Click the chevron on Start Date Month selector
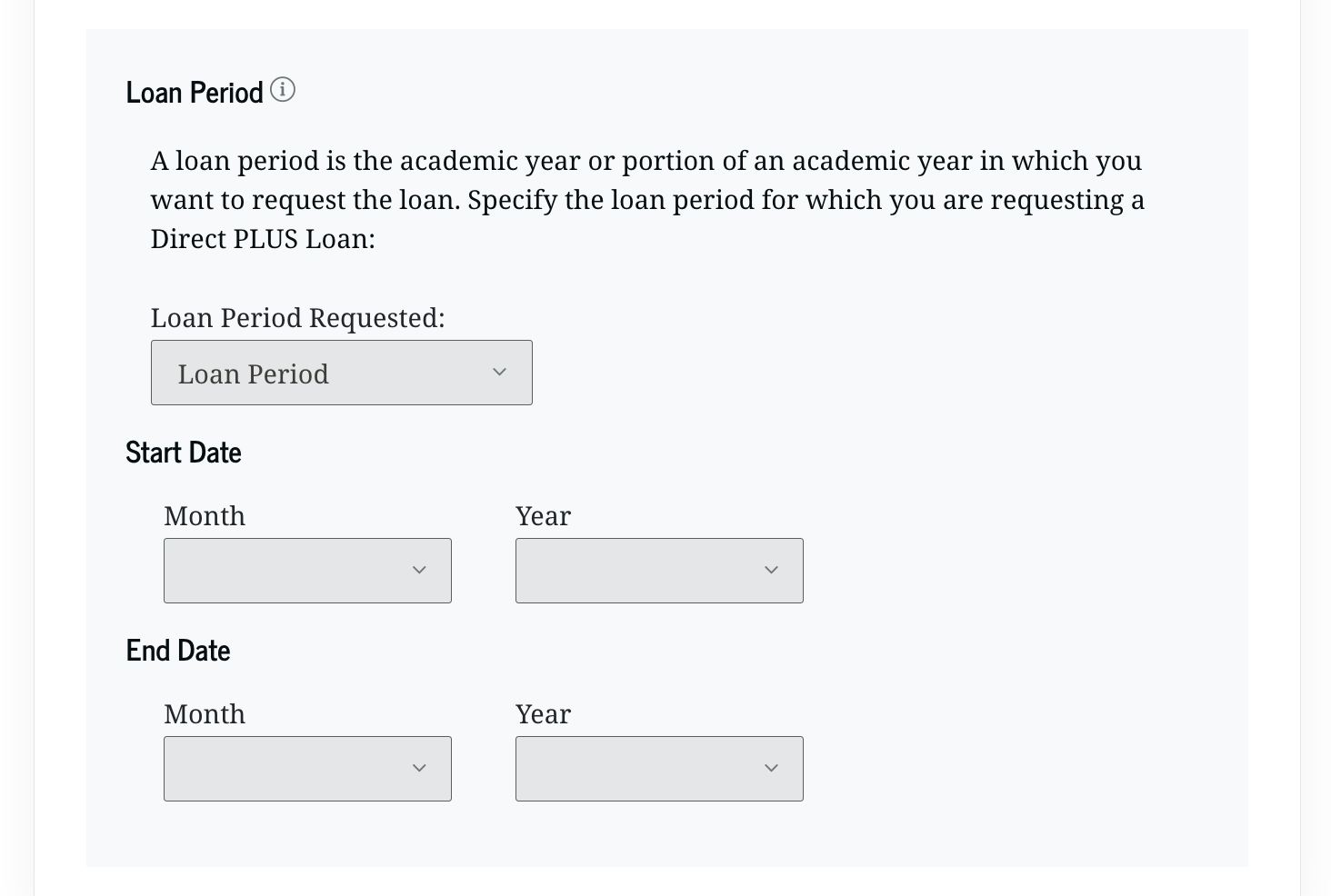Image resolution: width=1331 pixels, height=896 pixels. [x=419, y=570]
